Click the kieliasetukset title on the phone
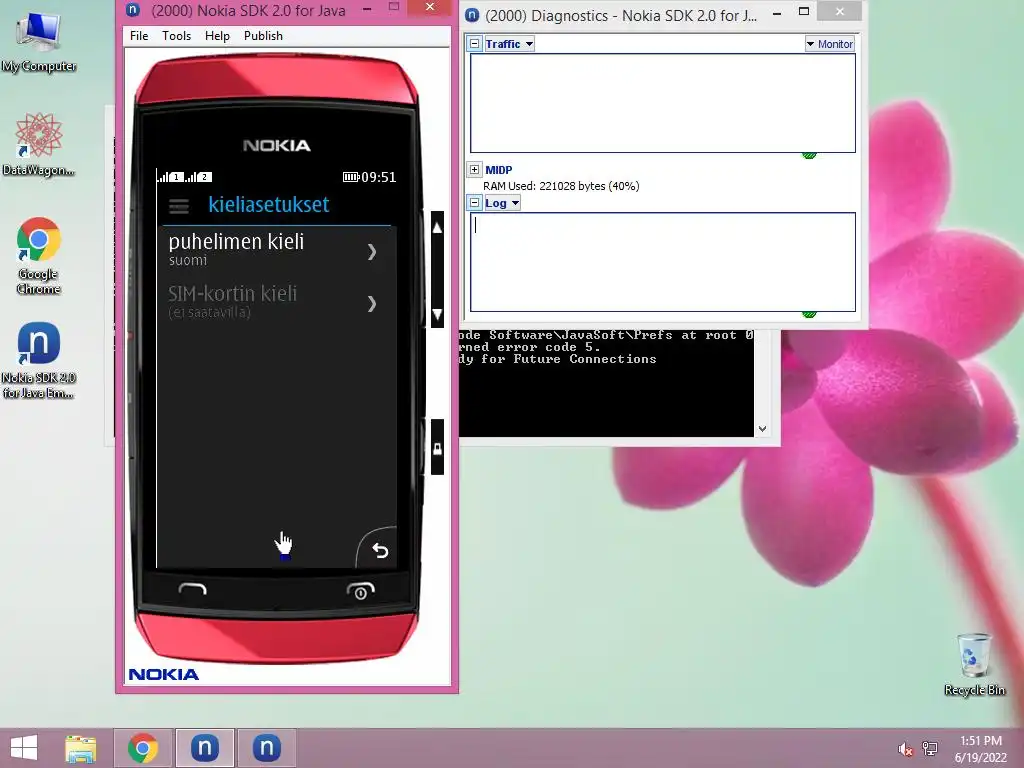 point(268,204)
